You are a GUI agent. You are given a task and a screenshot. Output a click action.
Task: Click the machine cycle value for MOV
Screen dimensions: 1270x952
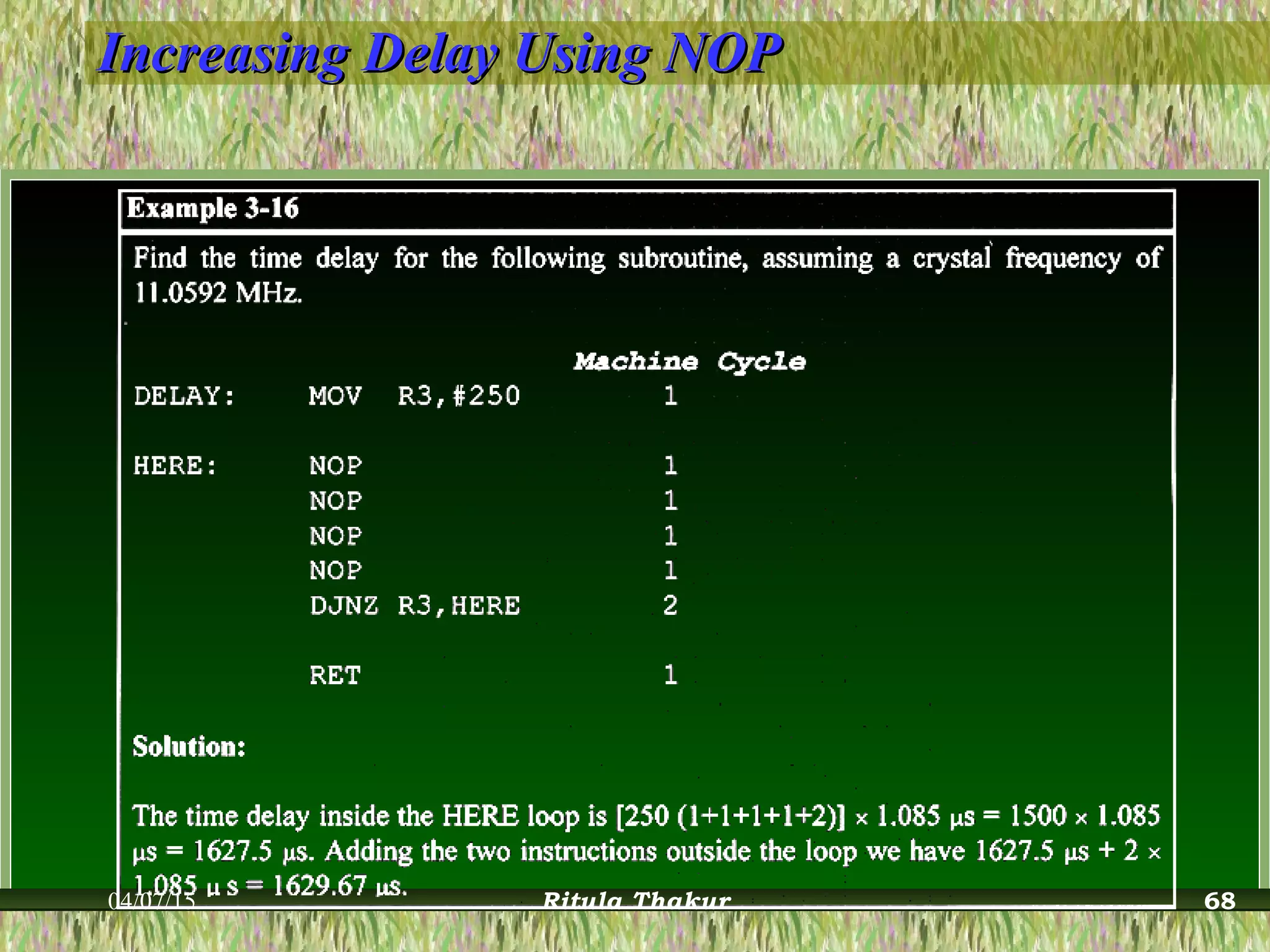point(670,396)
